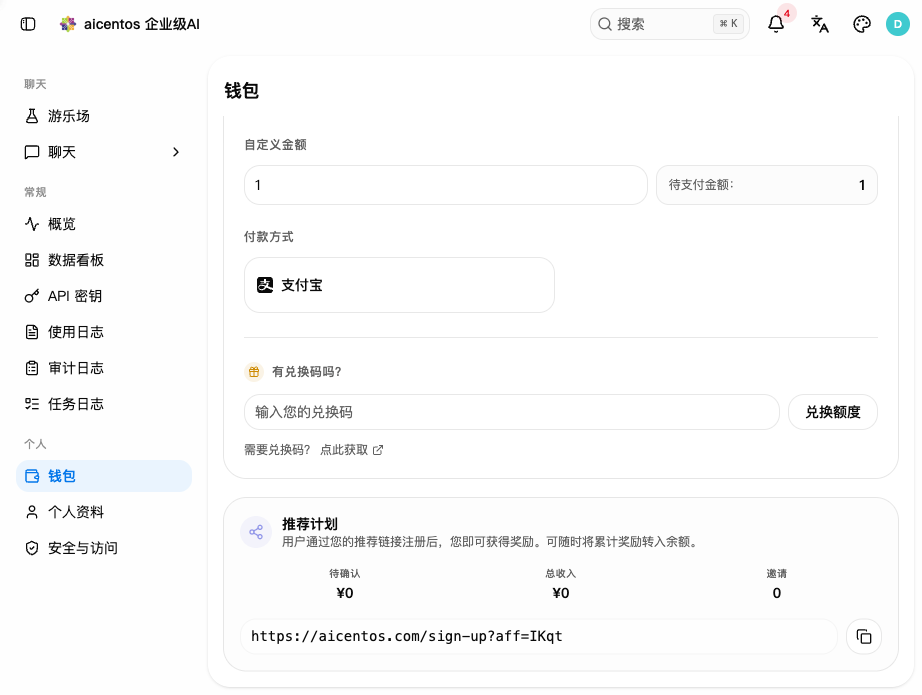Open API 密钥 page
This screenshot has height=695, width=922.
pyautogui.click(x=104, y=296)
